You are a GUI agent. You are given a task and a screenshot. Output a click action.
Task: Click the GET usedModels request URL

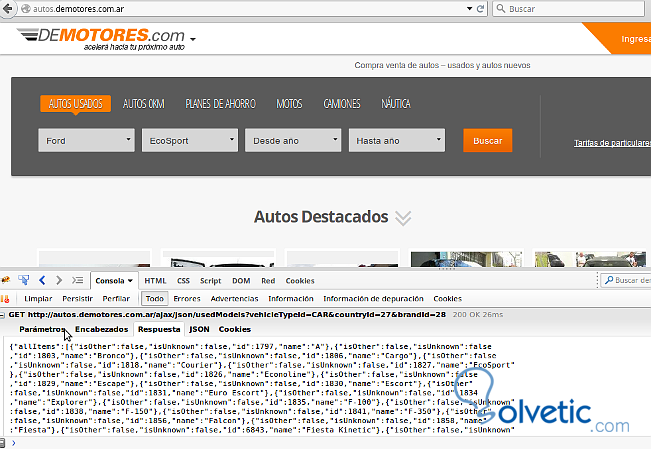point(227,314)
